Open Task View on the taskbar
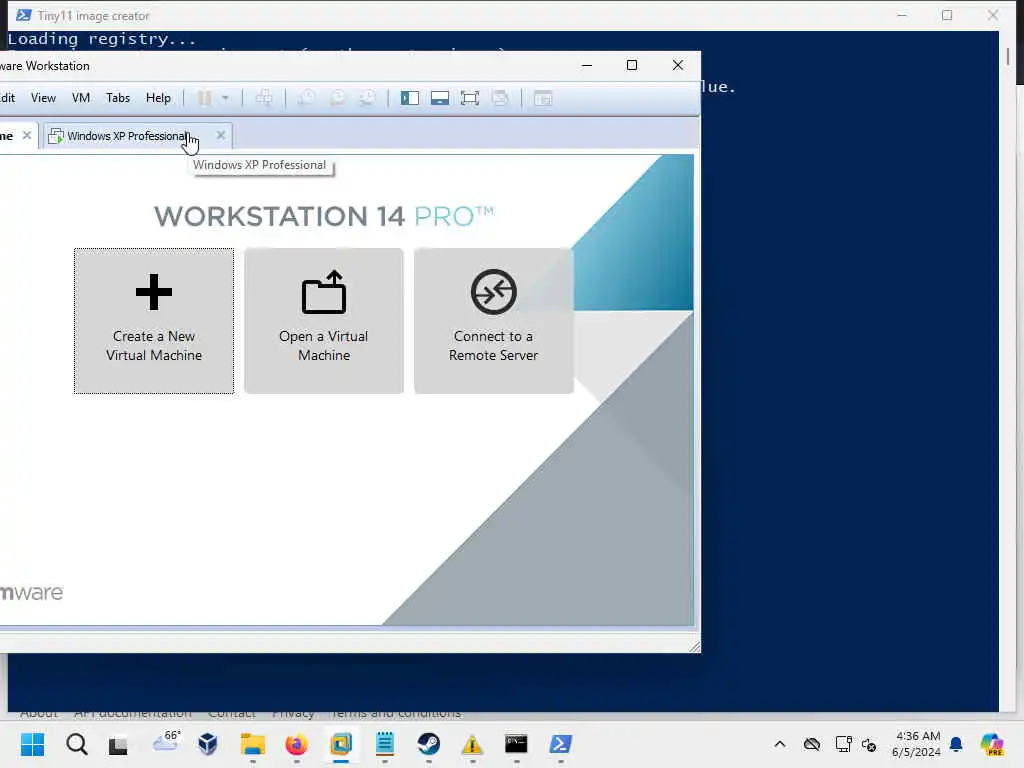Viewport: 1024px width, 768px height. [118, 744]
